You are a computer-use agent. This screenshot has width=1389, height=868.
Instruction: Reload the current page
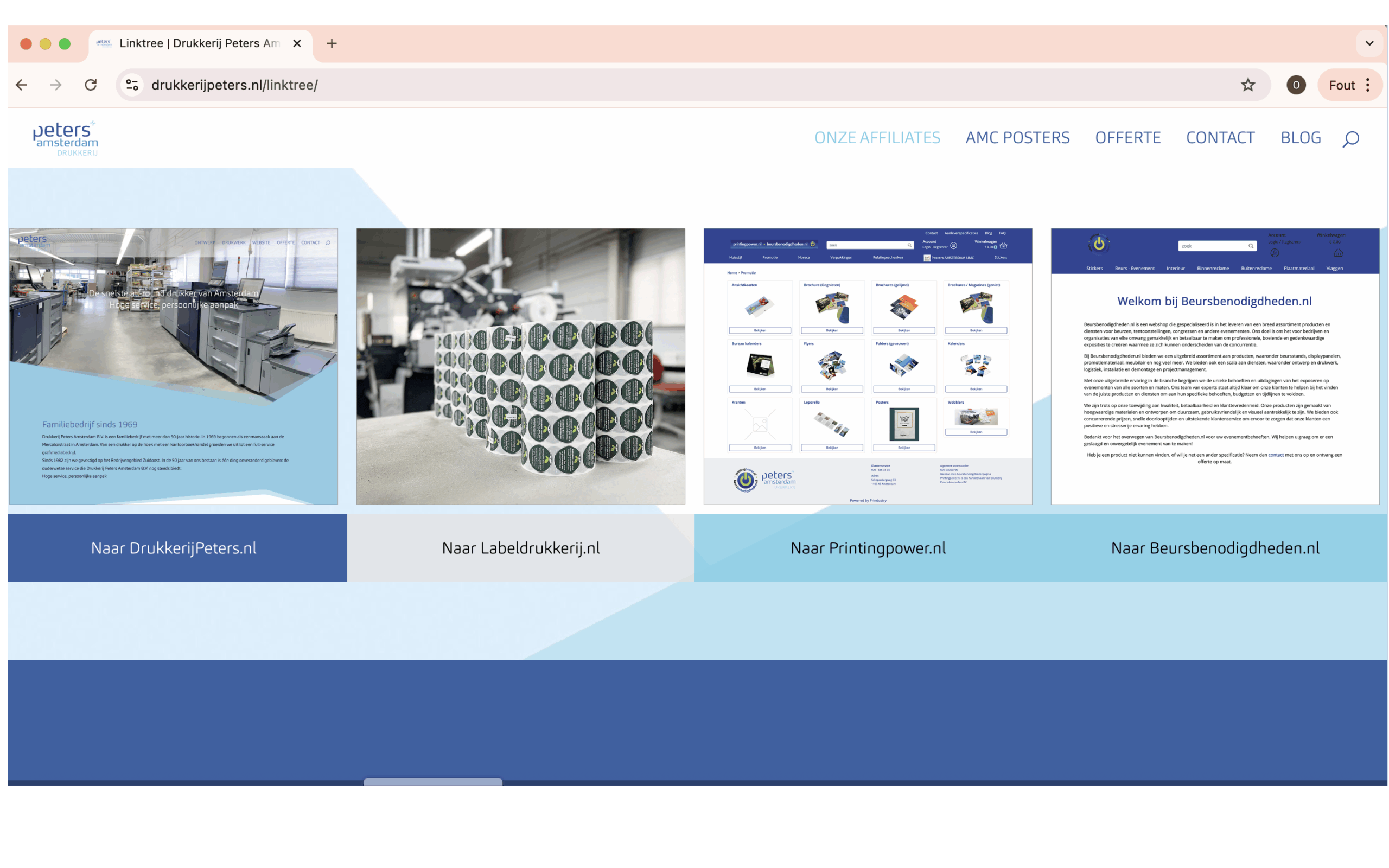coord(91,85)
